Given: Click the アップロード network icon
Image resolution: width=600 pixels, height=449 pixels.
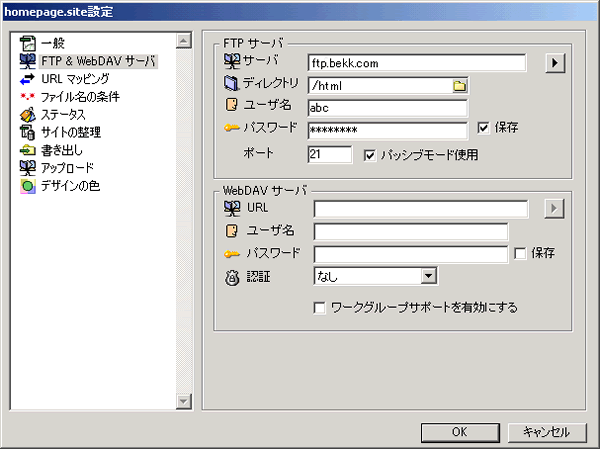Looking at the screenshot, I should [x=28, y=168].
